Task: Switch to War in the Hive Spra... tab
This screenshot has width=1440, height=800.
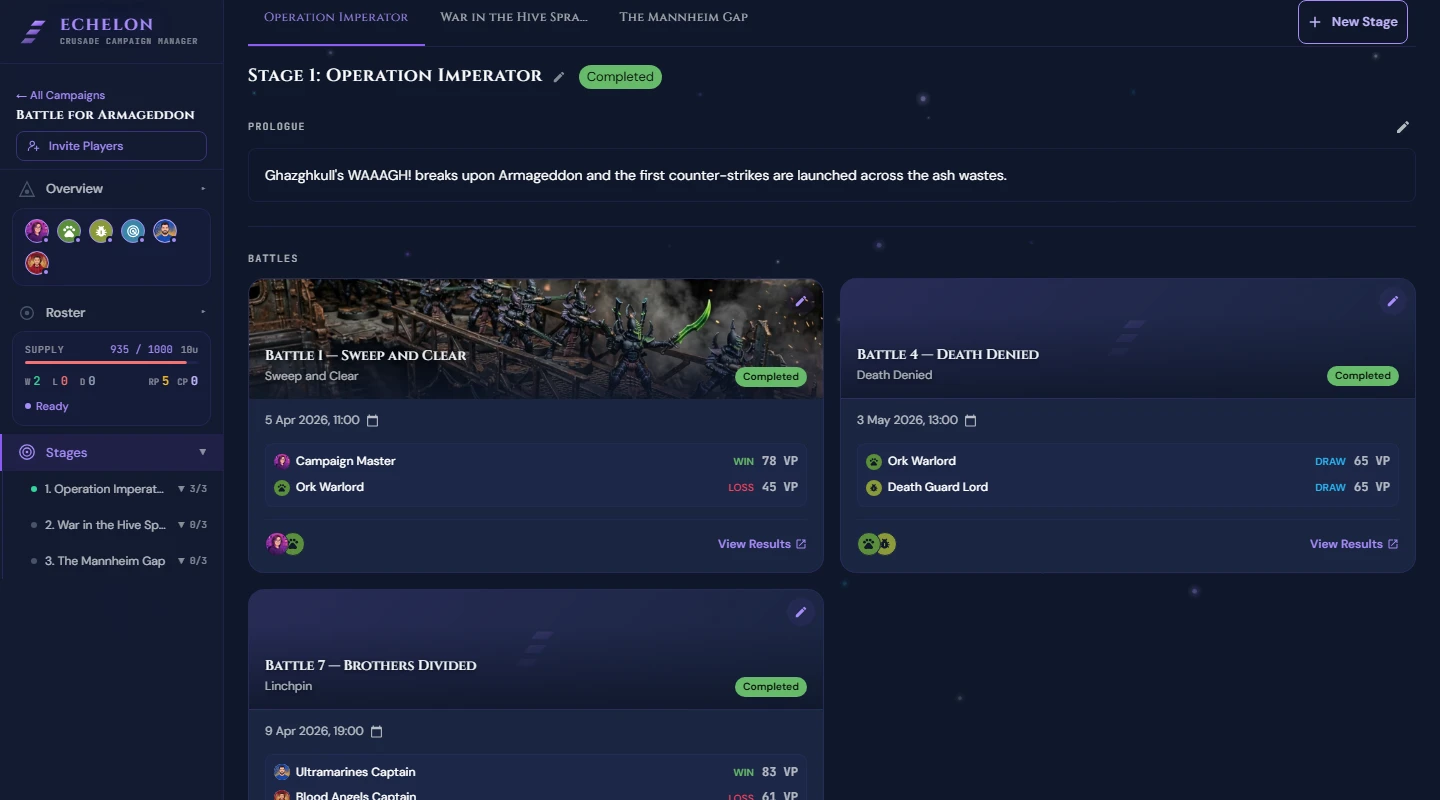Action: [514, 17]
